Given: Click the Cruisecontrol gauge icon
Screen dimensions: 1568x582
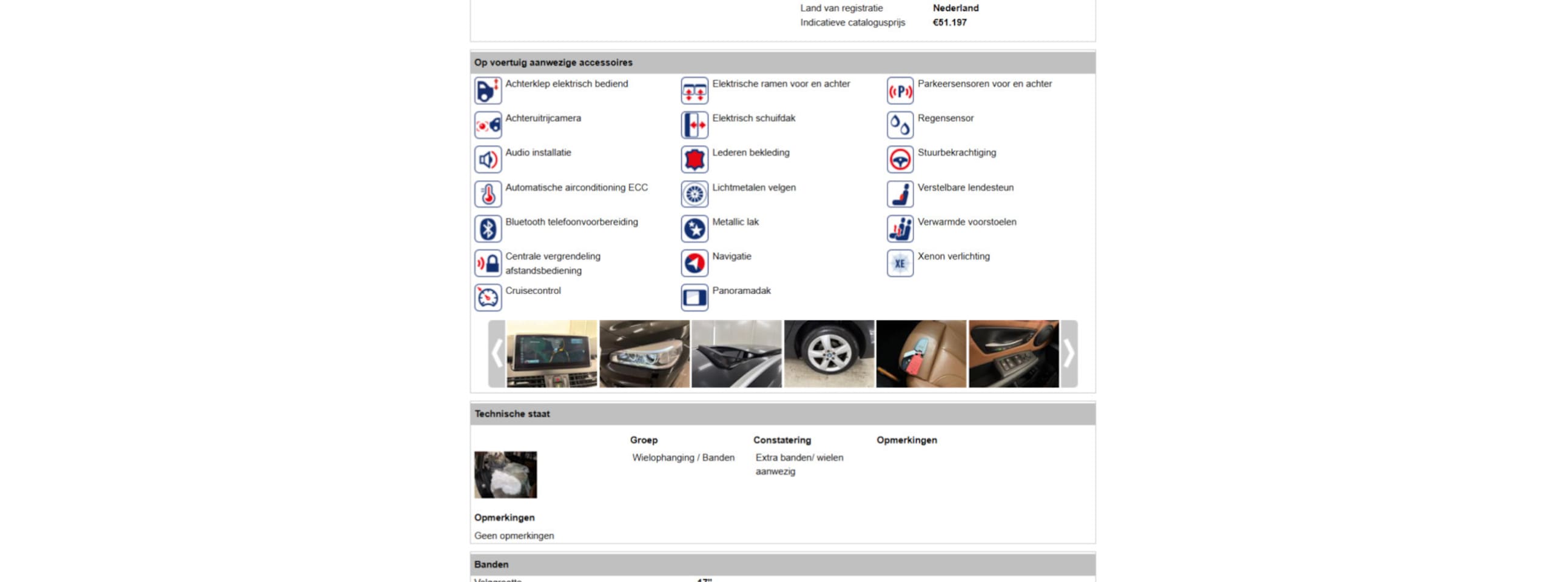Looking at the screenshot, I should tap(488, 298).
